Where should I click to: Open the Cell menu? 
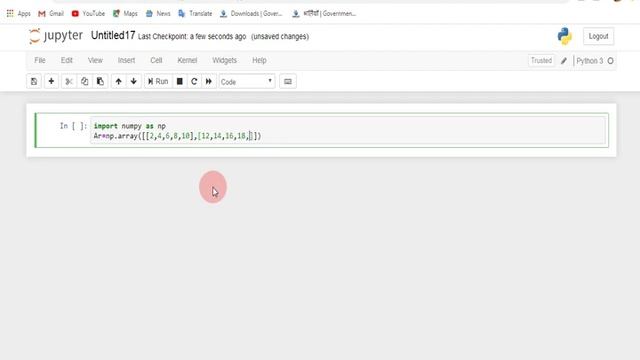coord(156,60)
